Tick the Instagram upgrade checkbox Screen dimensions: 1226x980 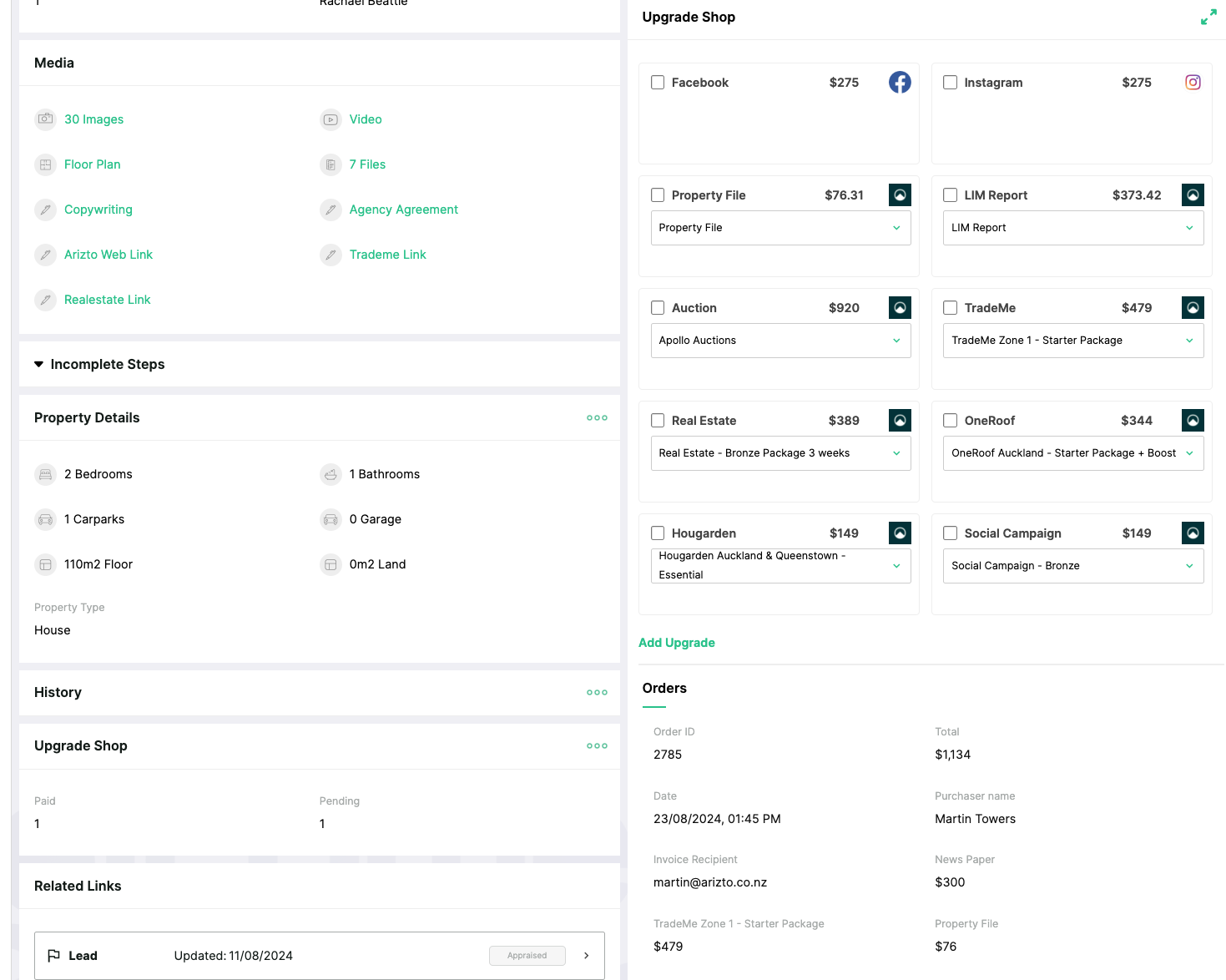point(950,82)
